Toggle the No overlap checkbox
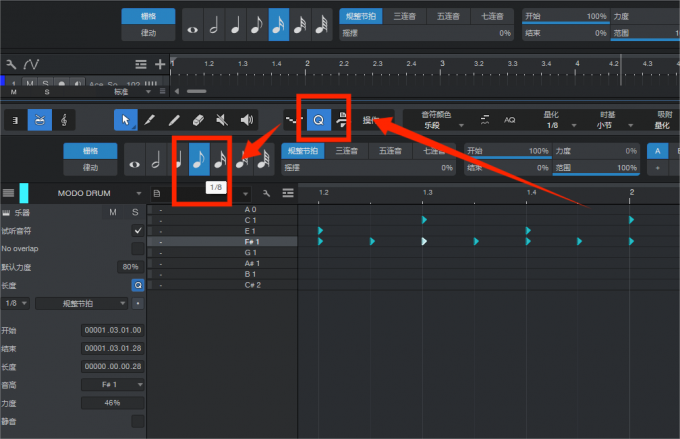Screen dimensions: 680x439 pyautogui.click(x=138, y=249)
